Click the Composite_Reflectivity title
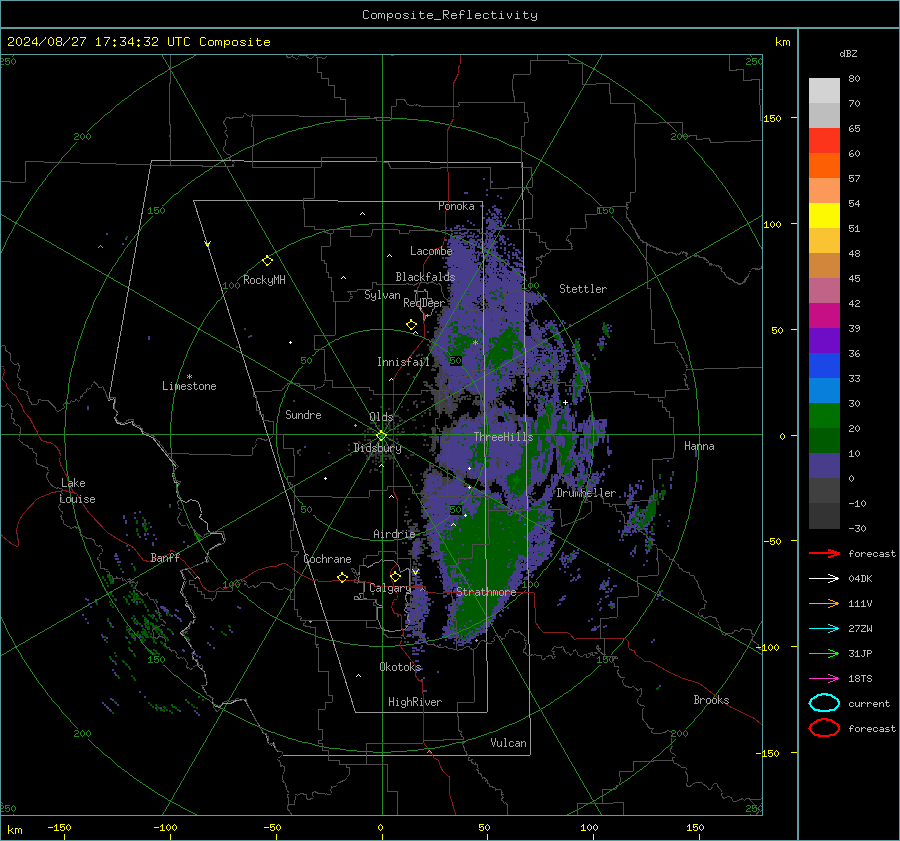 click(449, 15)
